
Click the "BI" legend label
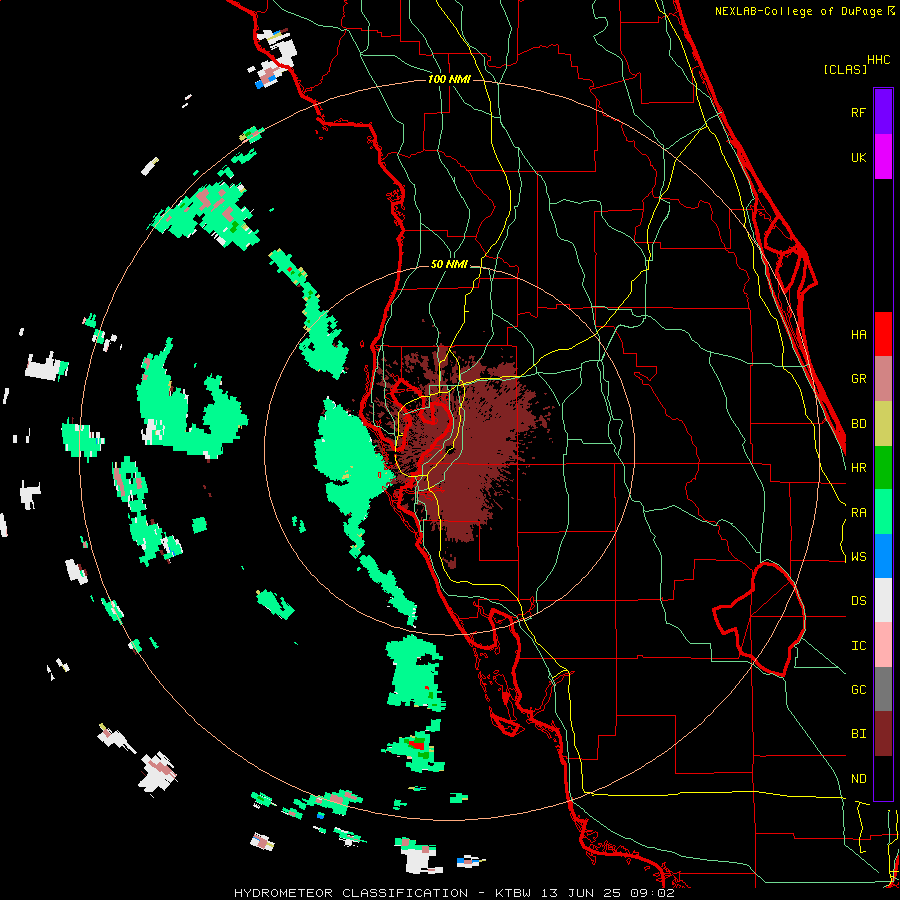coord(858,734)
